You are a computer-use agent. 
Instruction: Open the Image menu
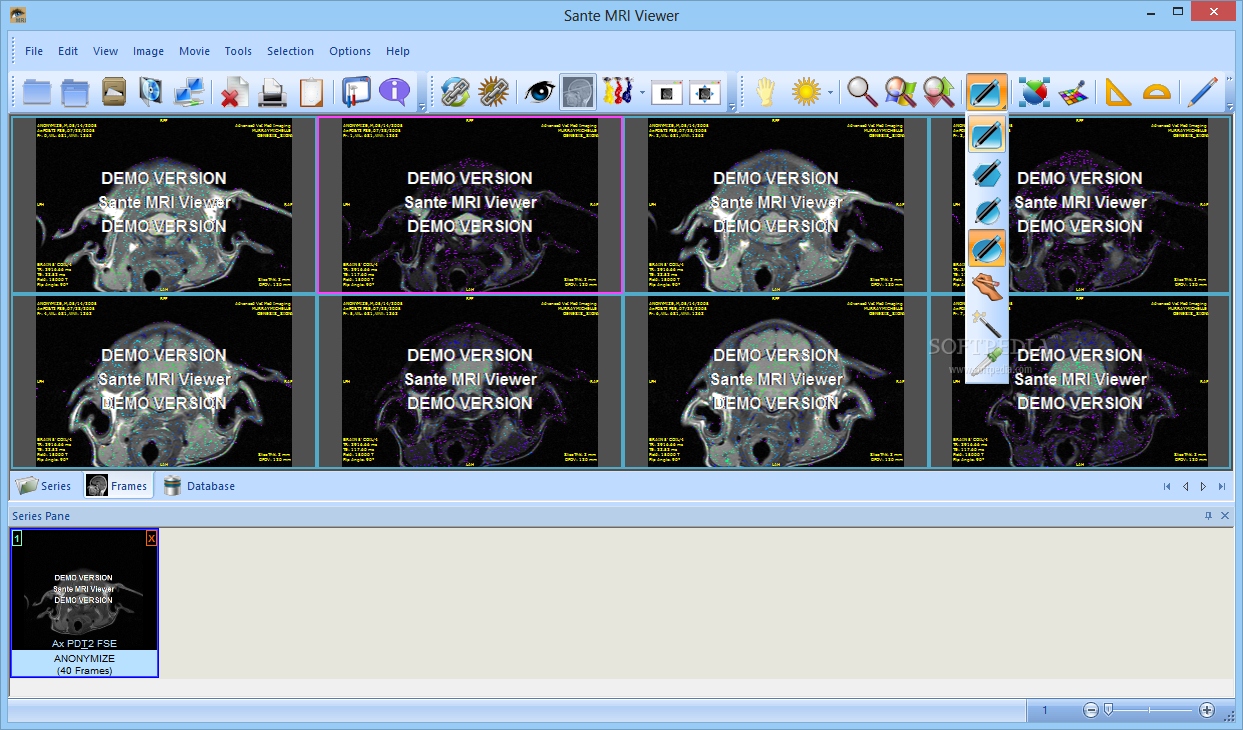149,51
